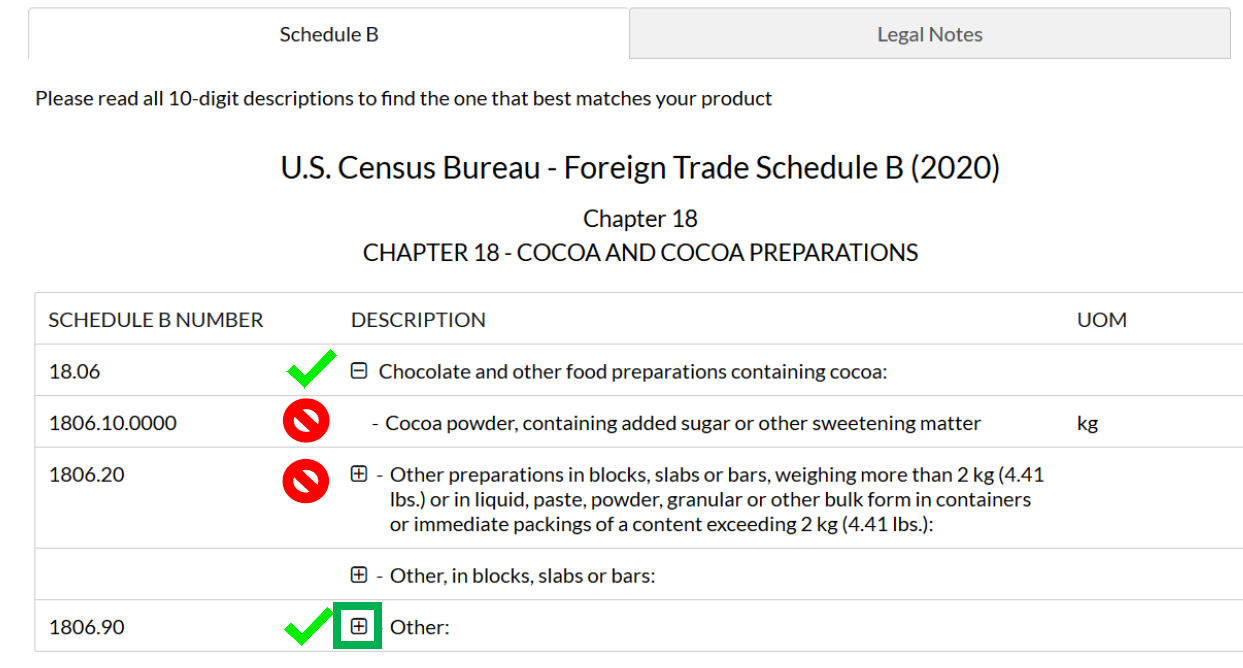The height and width of the screenshot is (668, 1243).
Task: Switch to the Legal Notes tab
Action: (930, 34)
